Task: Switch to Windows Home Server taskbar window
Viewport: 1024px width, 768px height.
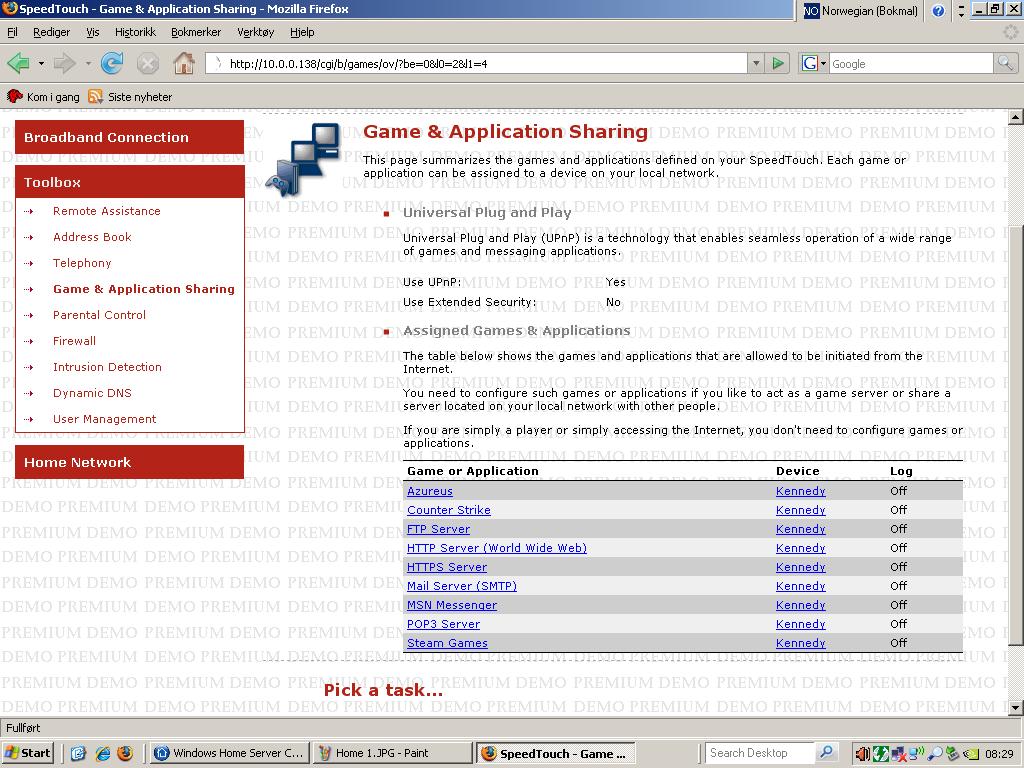Action: 229,753
